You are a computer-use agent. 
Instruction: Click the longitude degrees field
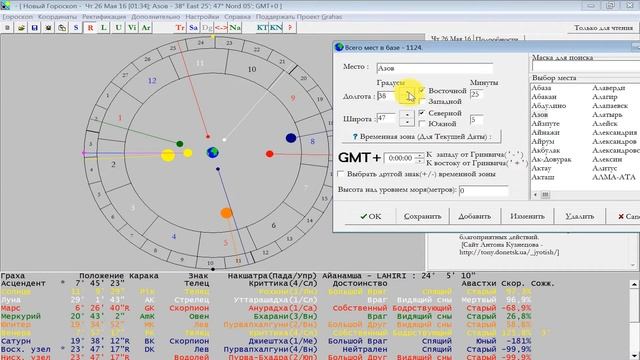(x=387, y=96)
